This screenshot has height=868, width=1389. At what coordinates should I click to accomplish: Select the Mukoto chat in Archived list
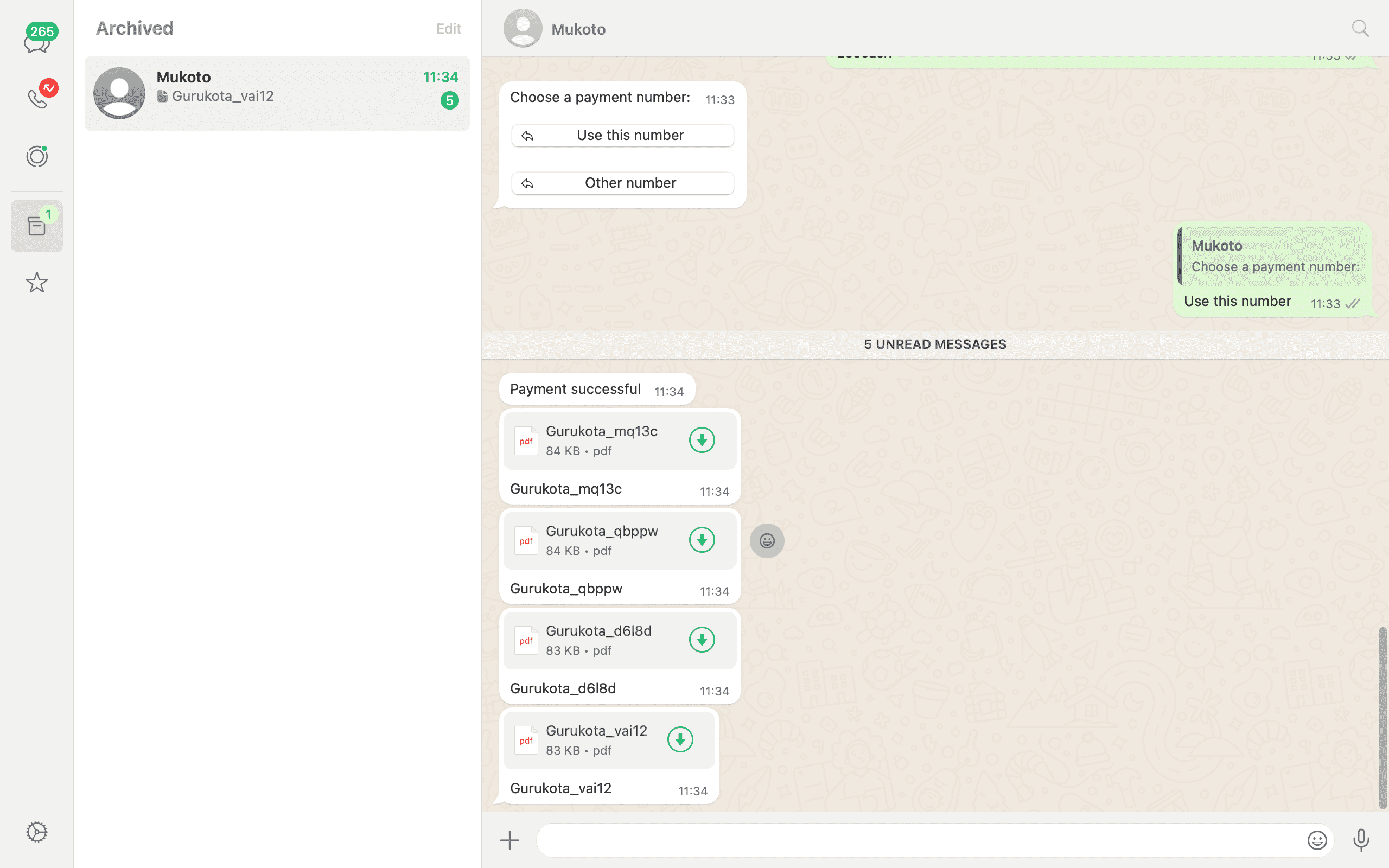click(277, 93)
